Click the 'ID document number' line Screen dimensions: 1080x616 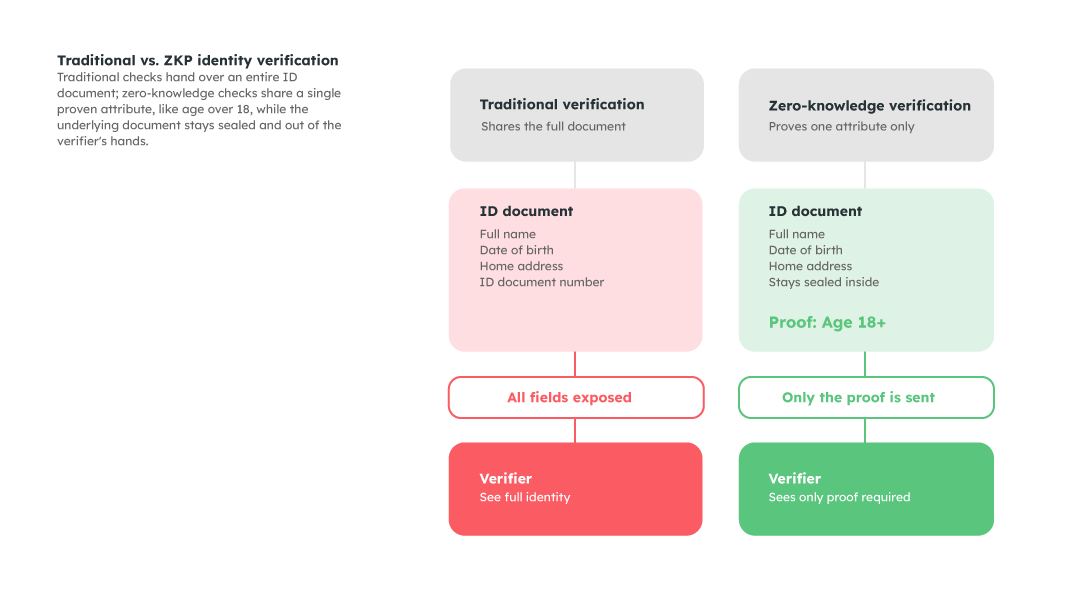pyautogui.click(x=541, y=282)
